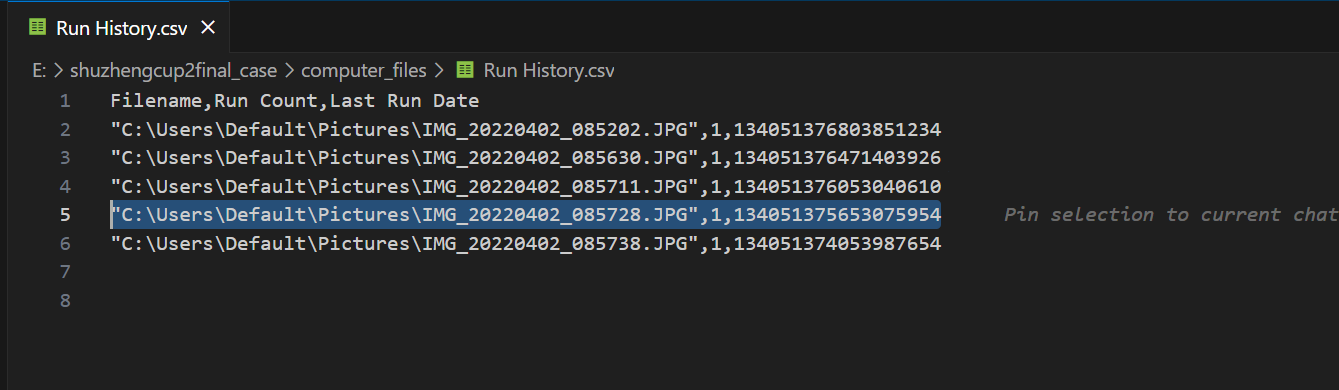Click the selected row containing IMG_20220402_085728.JPG
The height and width of the screenshot is (390, 1339).
pyautogui.click(x=526, y=215)
